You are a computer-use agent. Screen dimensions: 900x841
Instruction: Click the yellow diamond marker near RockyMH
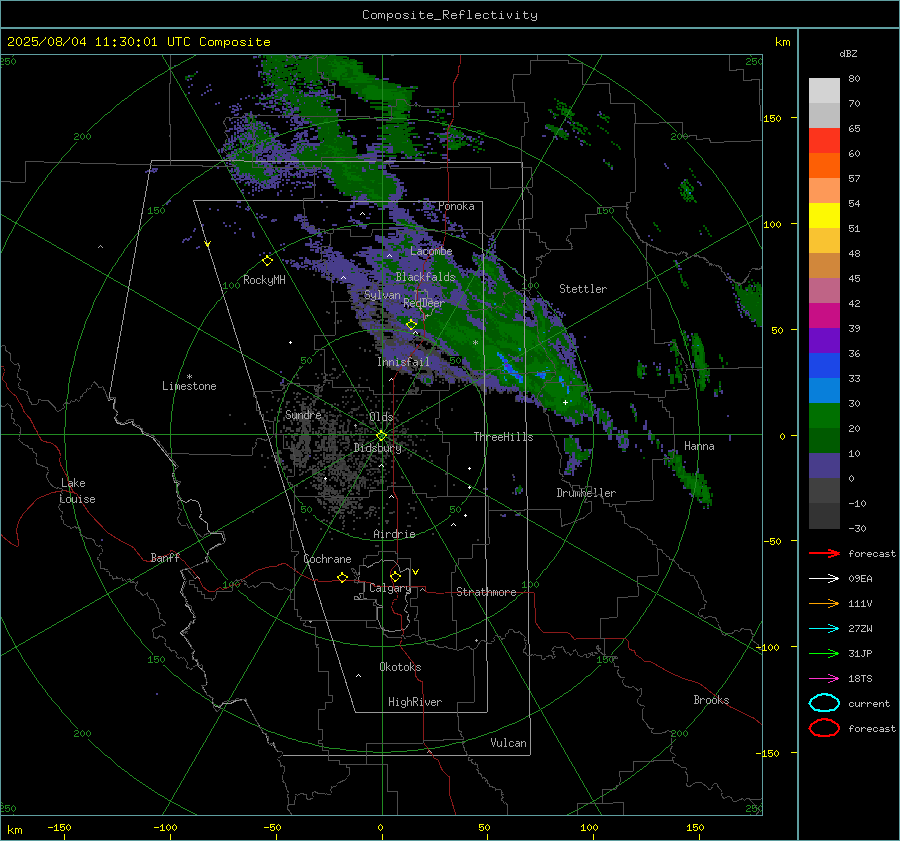pyautogui.click(x=267, y=261)
